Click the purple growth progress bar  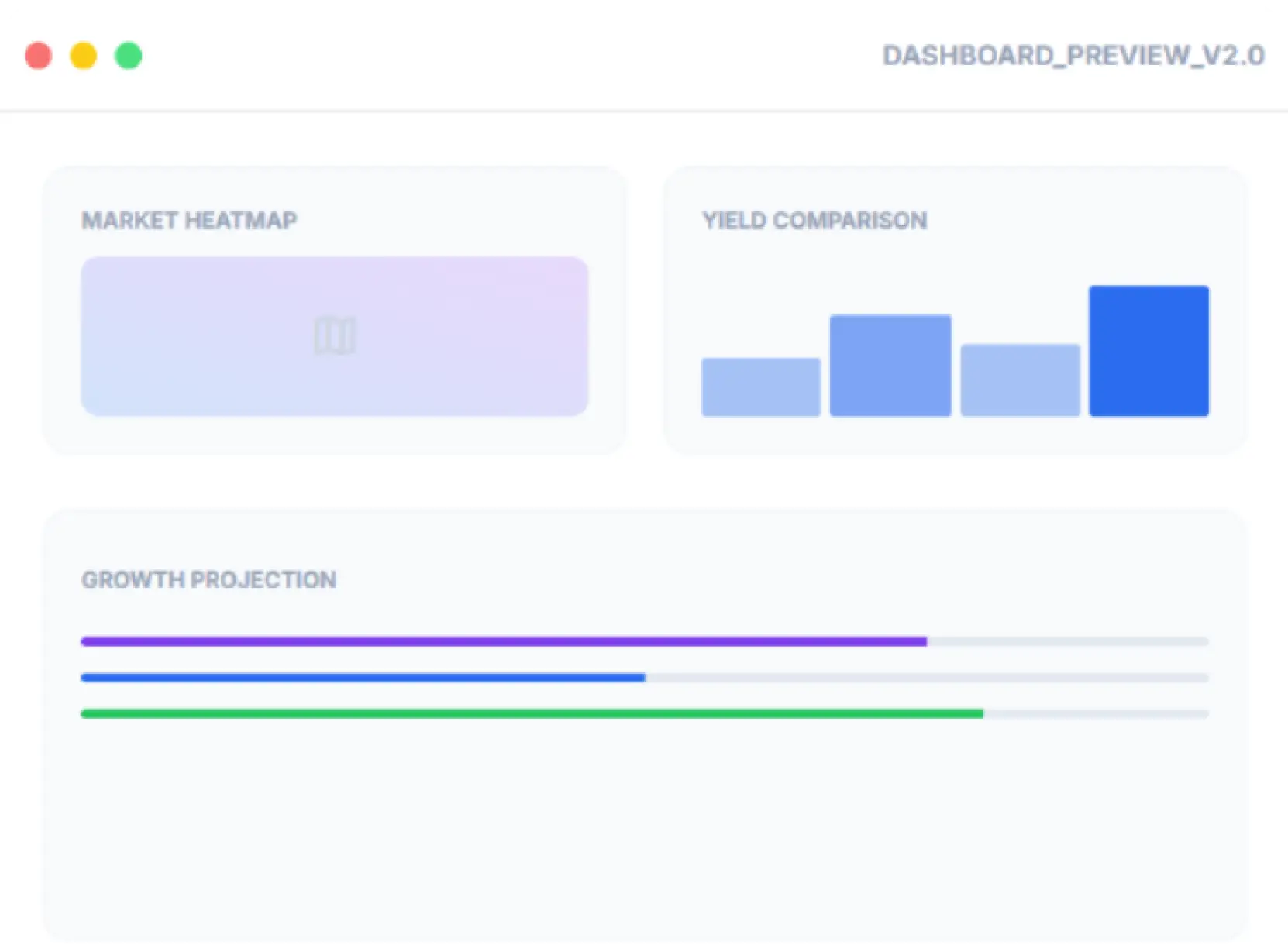(504, 641)
